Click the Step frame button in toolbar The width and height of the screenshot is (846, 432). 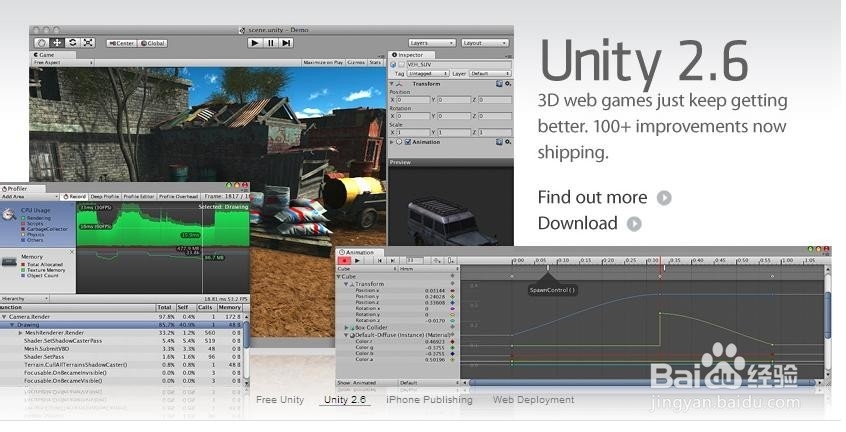[x=286, y=43]
